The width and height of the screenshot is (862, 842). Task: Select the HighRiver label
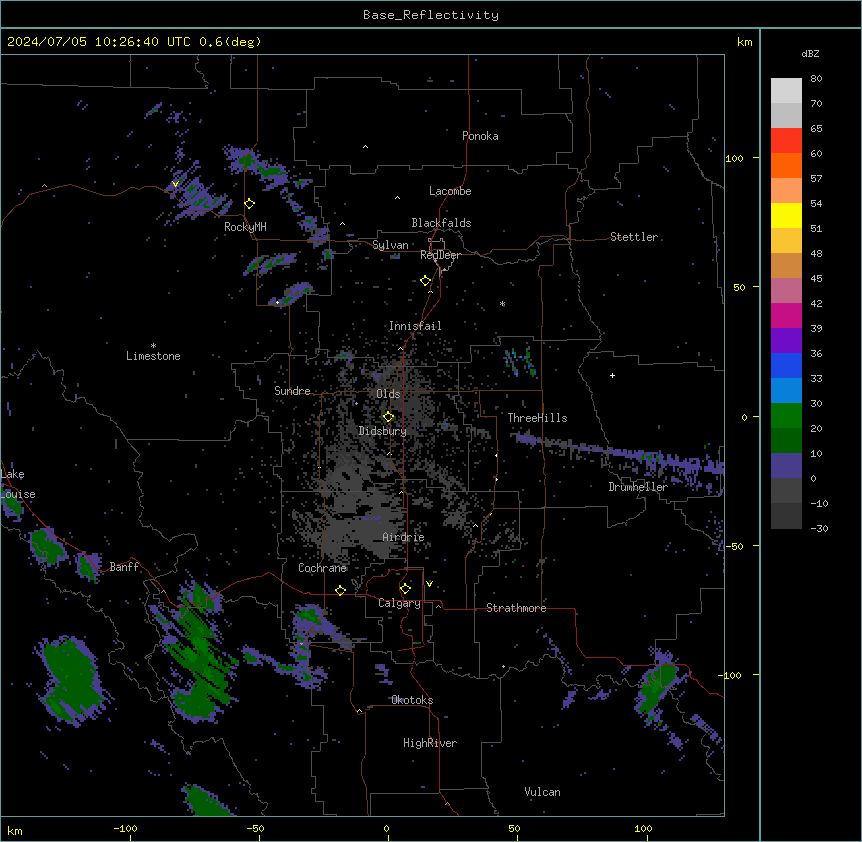click(x=430, y=743)
